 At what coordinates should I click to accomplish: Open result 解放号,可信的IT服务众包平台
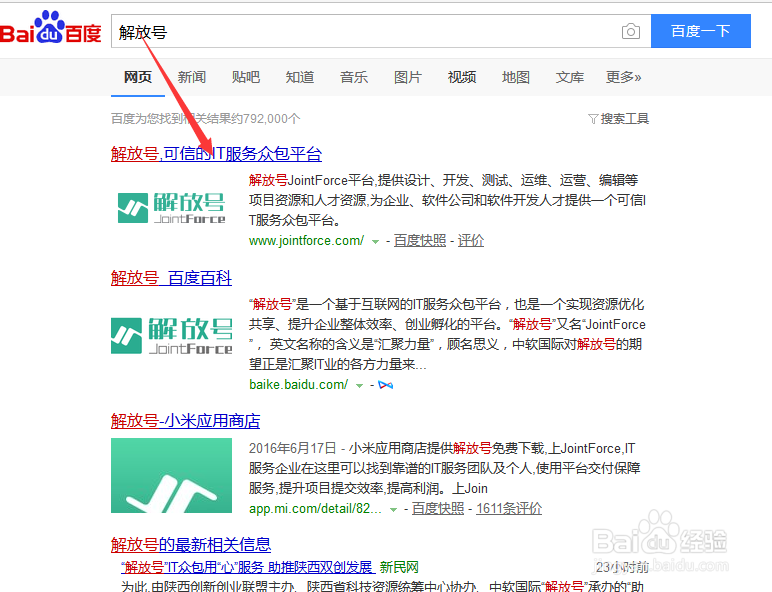point(216,154)
